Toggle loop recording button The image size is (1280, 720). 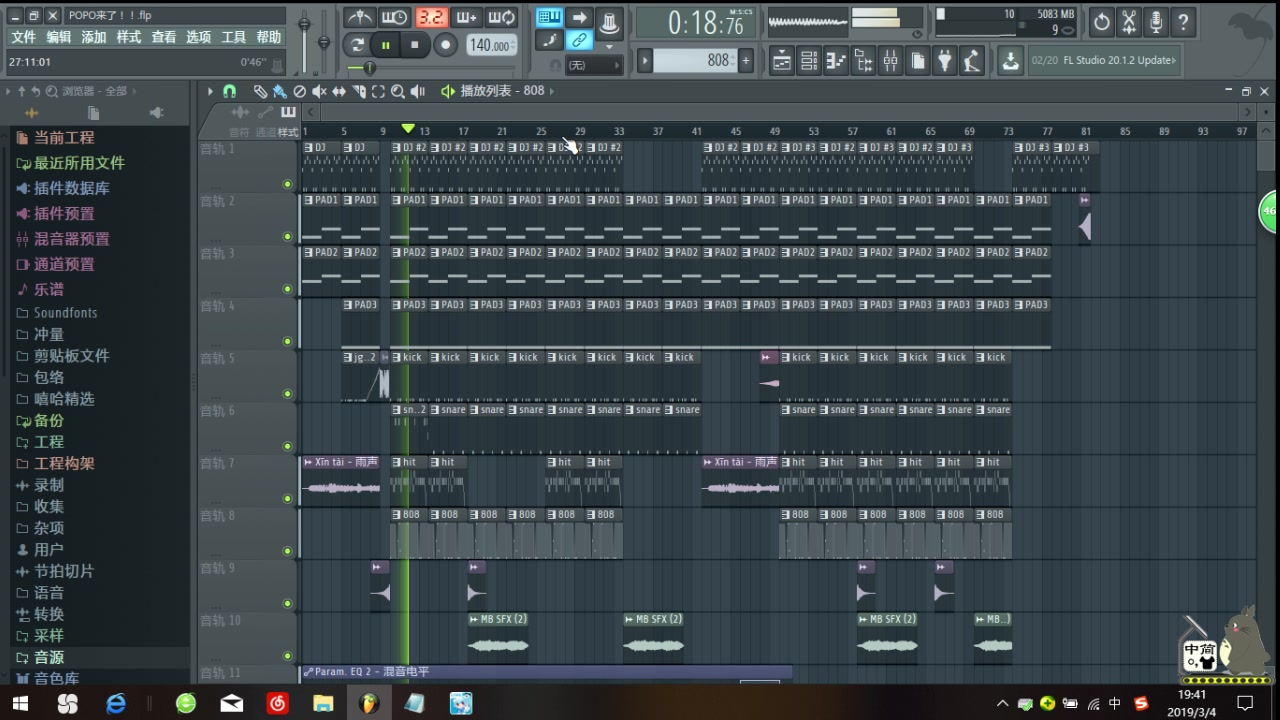click(502, 17)
